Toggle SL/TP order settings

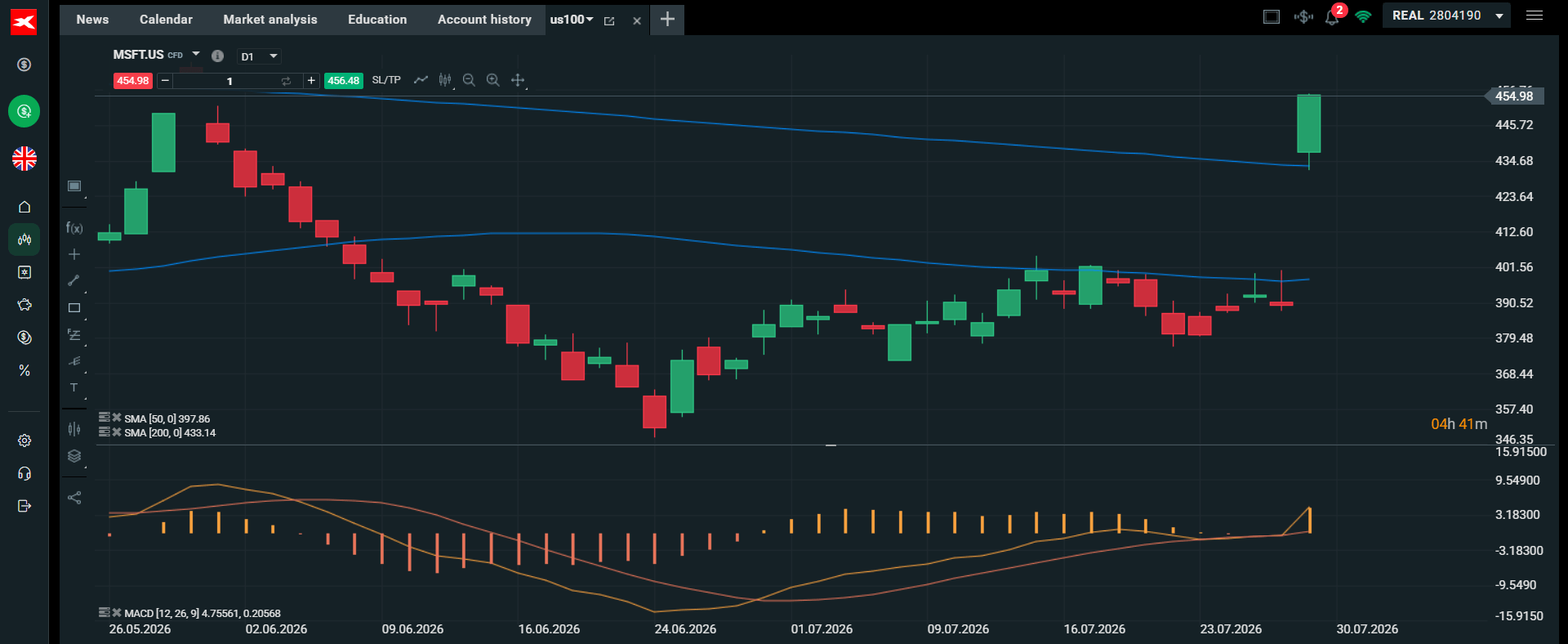[x=386, y=80]
